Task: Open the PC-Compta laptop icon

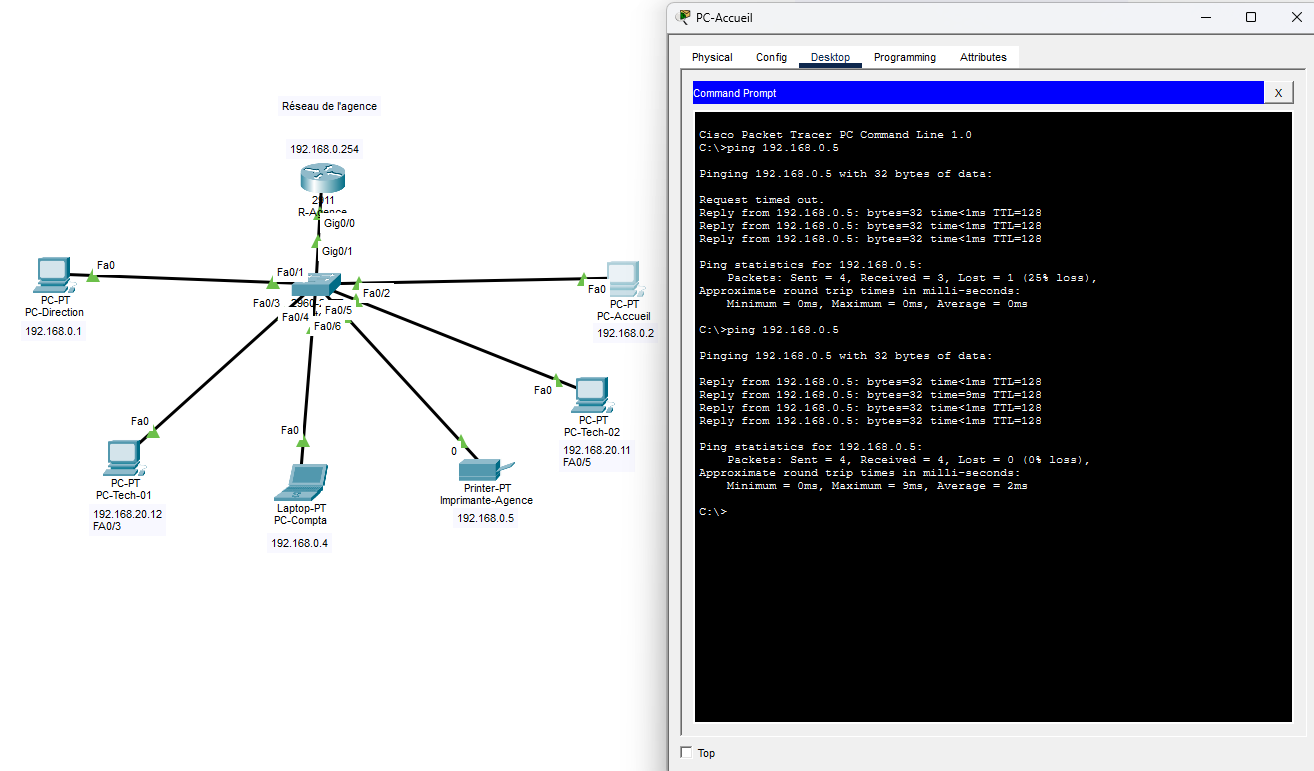Action: [301, 483]
